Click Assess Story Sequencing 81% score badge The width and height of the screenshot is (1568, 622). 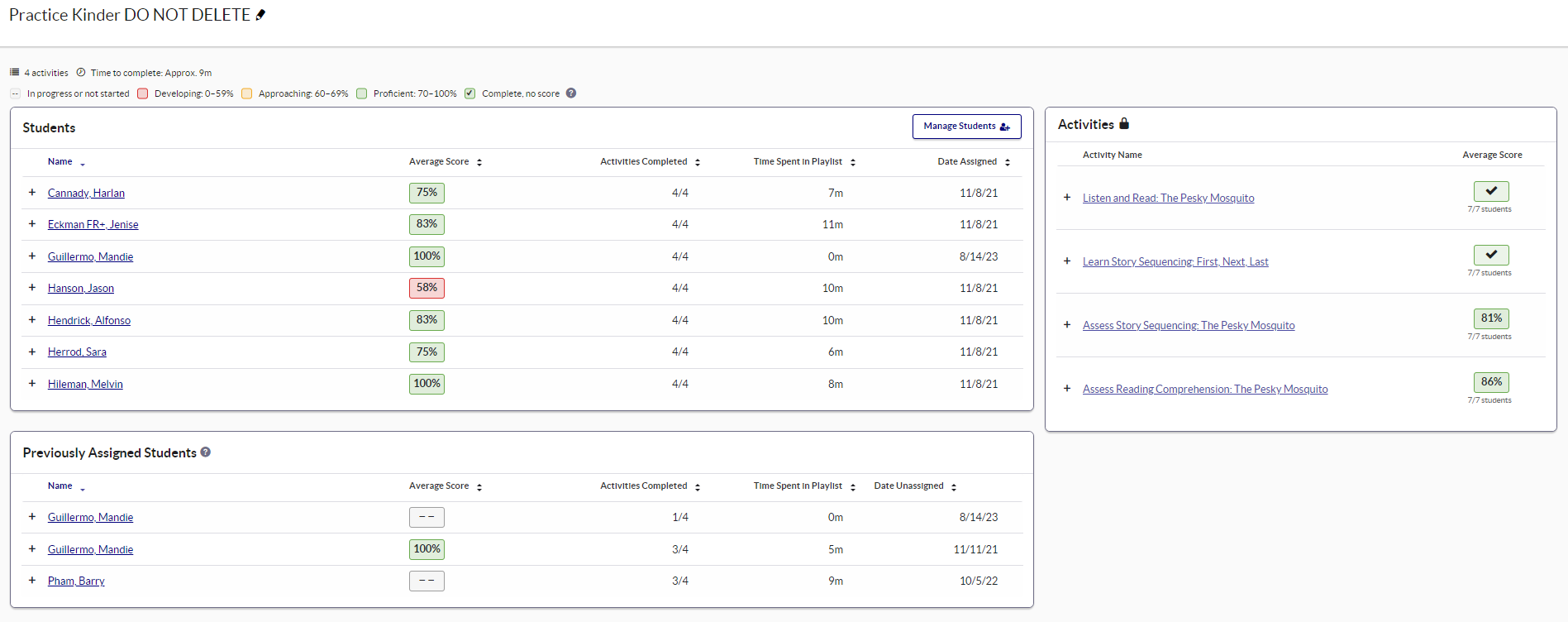(x=1491, y=318)
